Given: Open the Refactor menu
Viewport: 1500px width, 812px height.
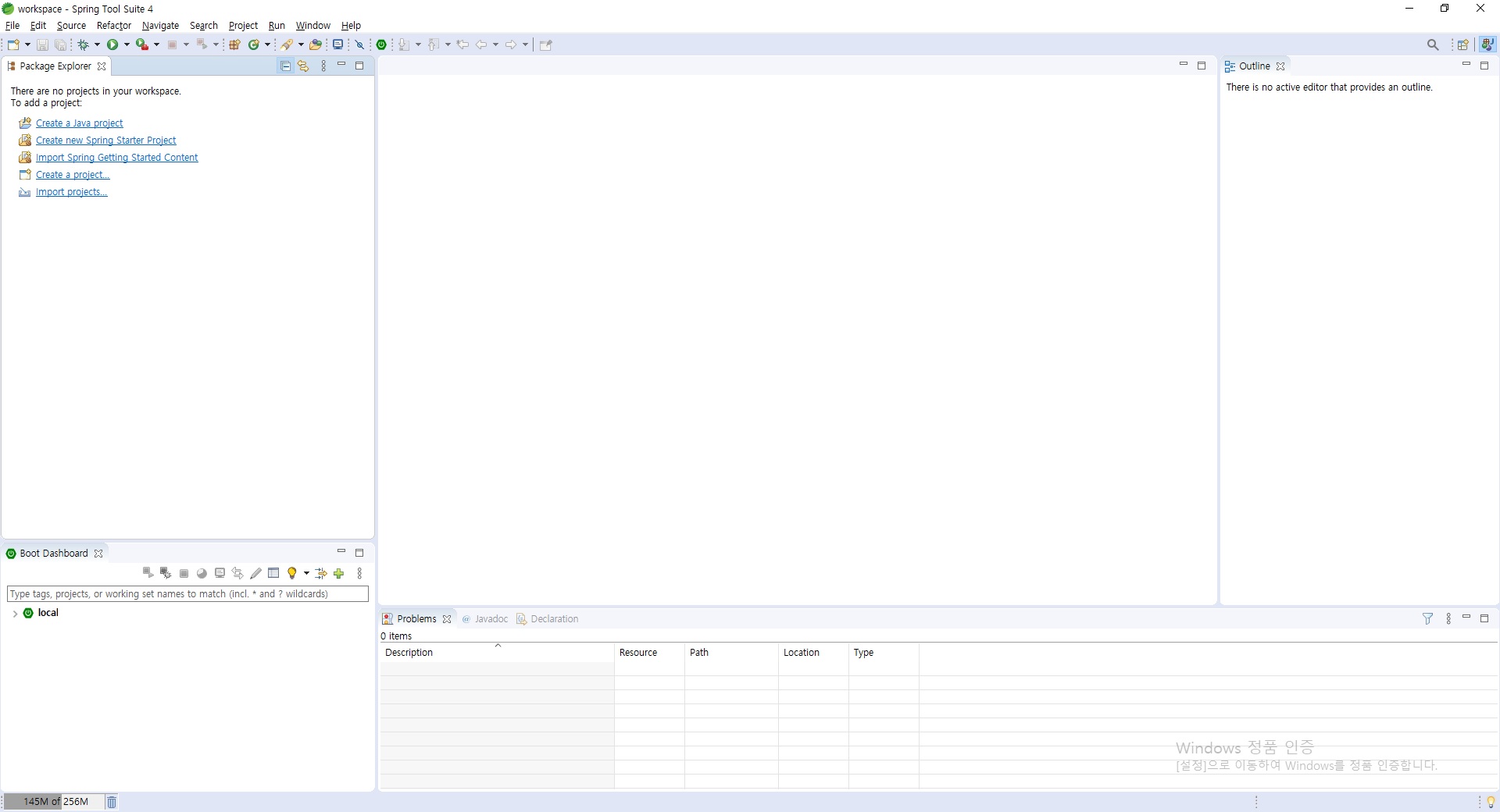Looking at the screenshot, I should coord(114,26).
